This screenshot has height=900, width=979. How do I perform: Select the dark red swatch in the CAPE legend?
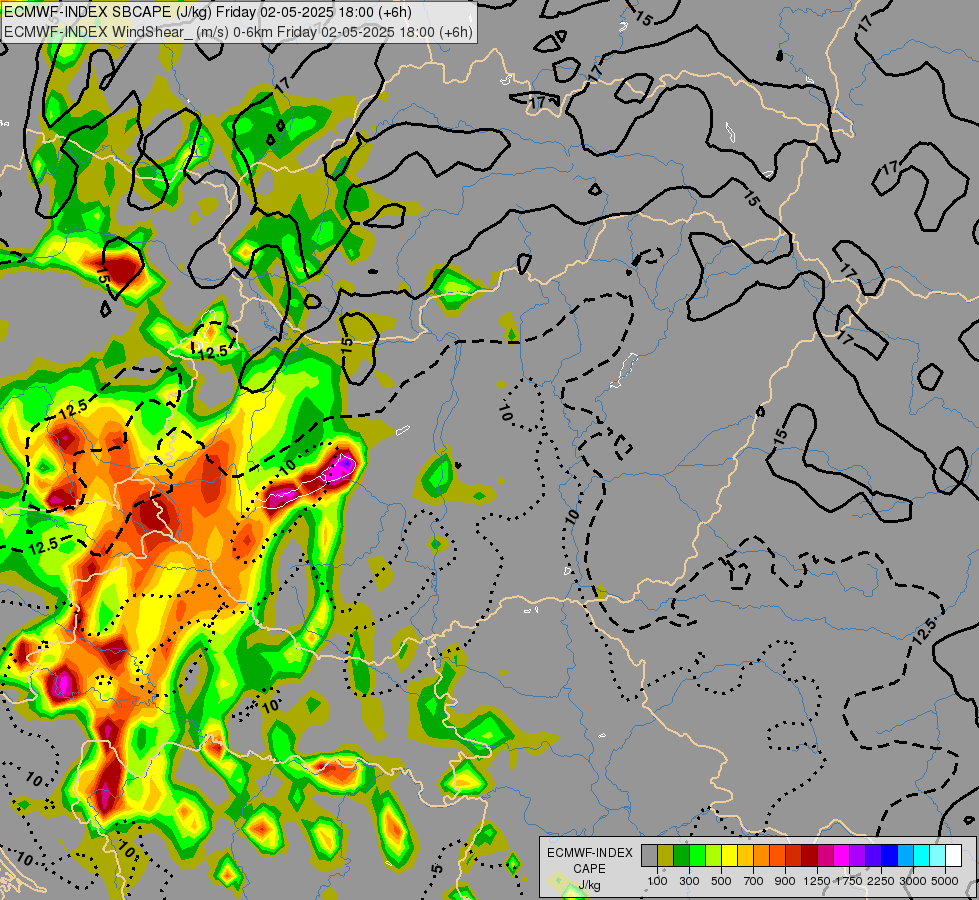(809, 855)
